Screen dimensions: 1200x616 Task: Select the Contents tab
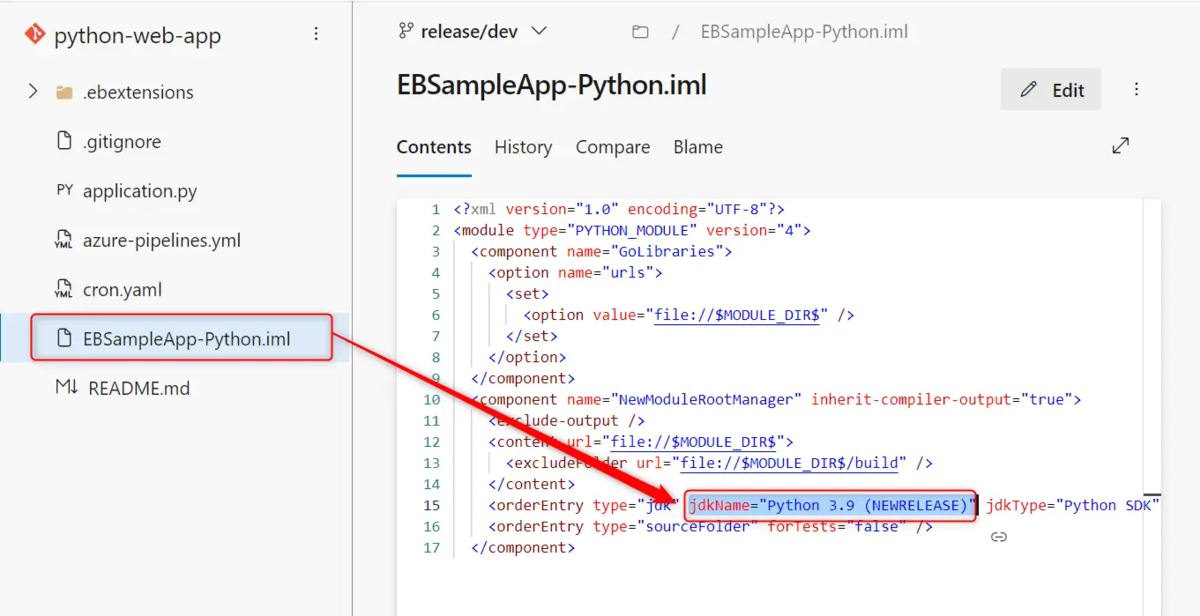tap(434, 147)
